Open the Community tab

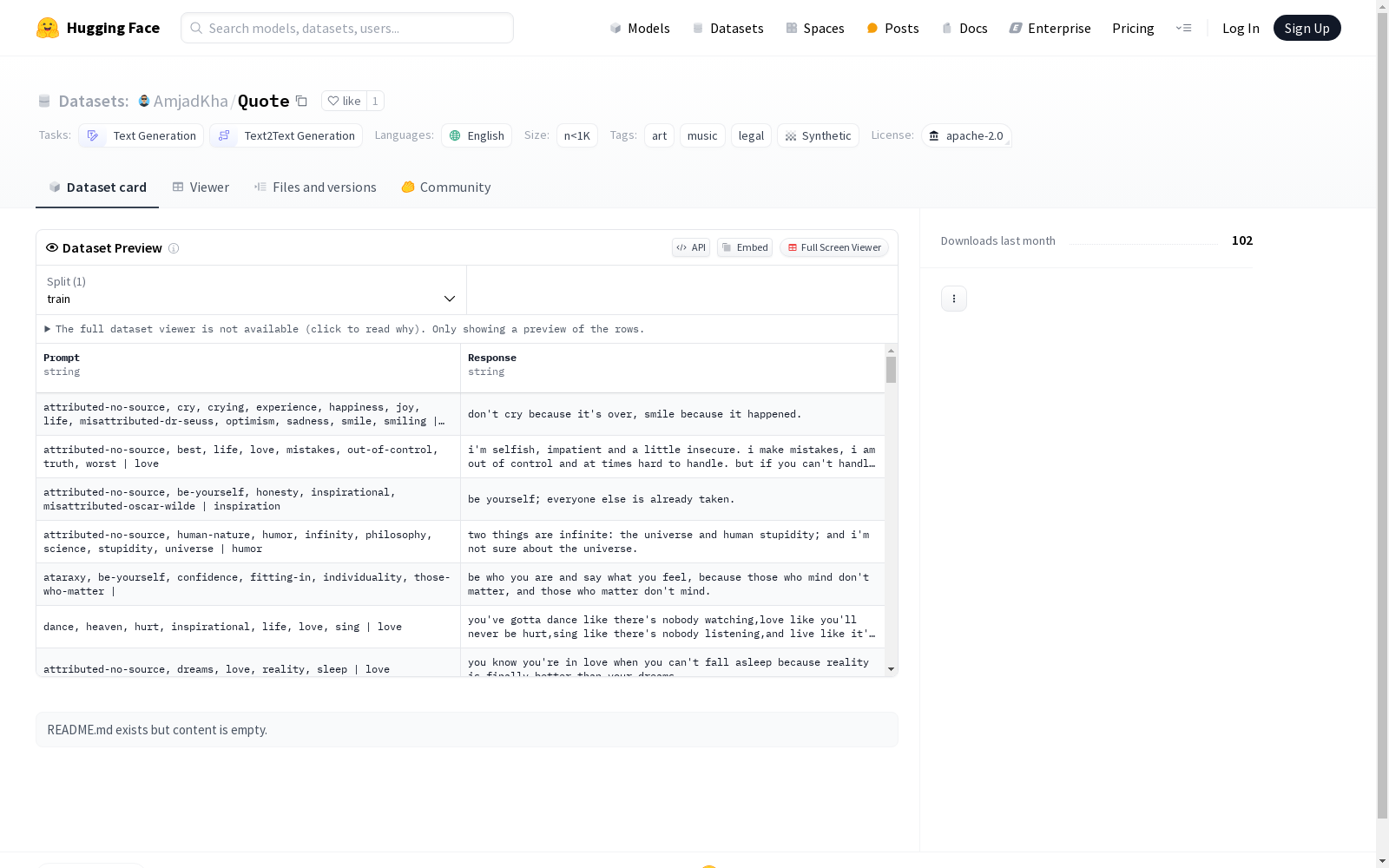pos(446,187)
